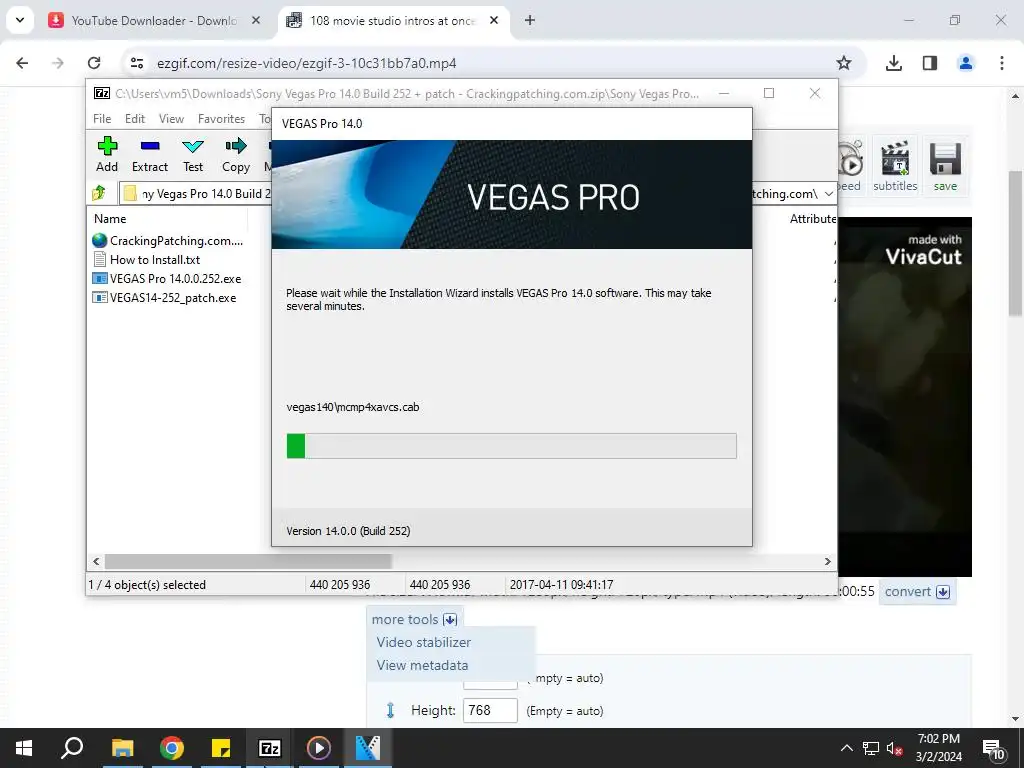Switch to YouTube Downloader browser tab
This screenshot has width=1024, height=768.
pos(153,20)
